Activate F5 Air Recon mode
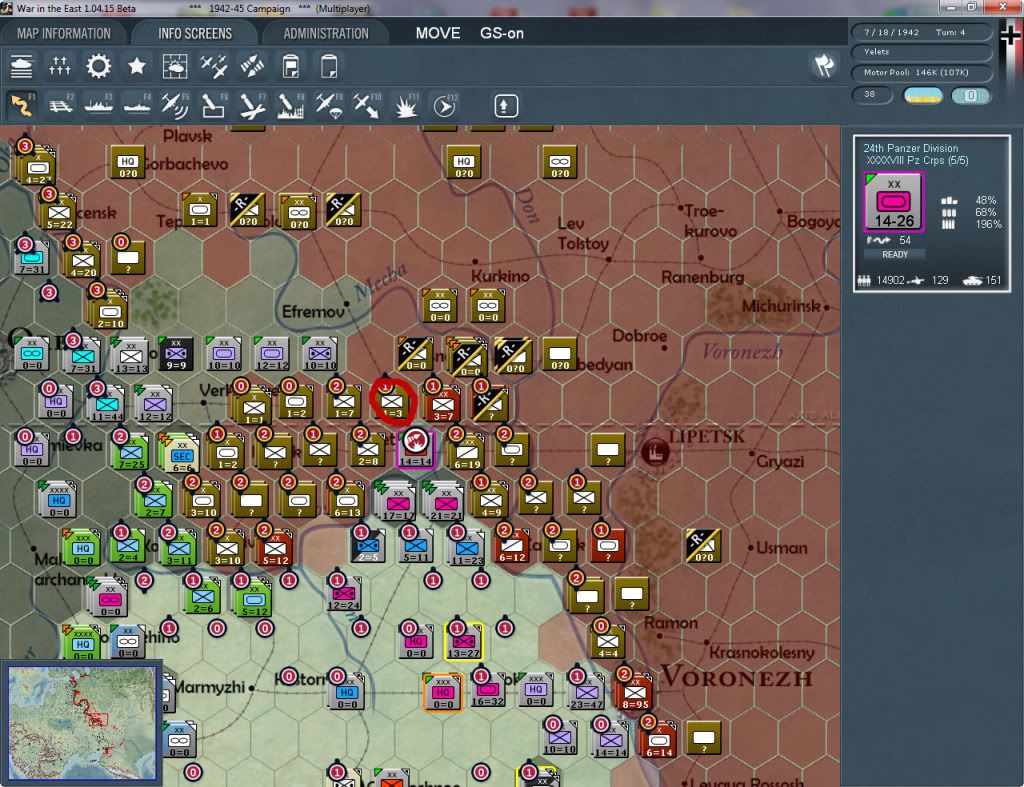 [x=175, y=106]
